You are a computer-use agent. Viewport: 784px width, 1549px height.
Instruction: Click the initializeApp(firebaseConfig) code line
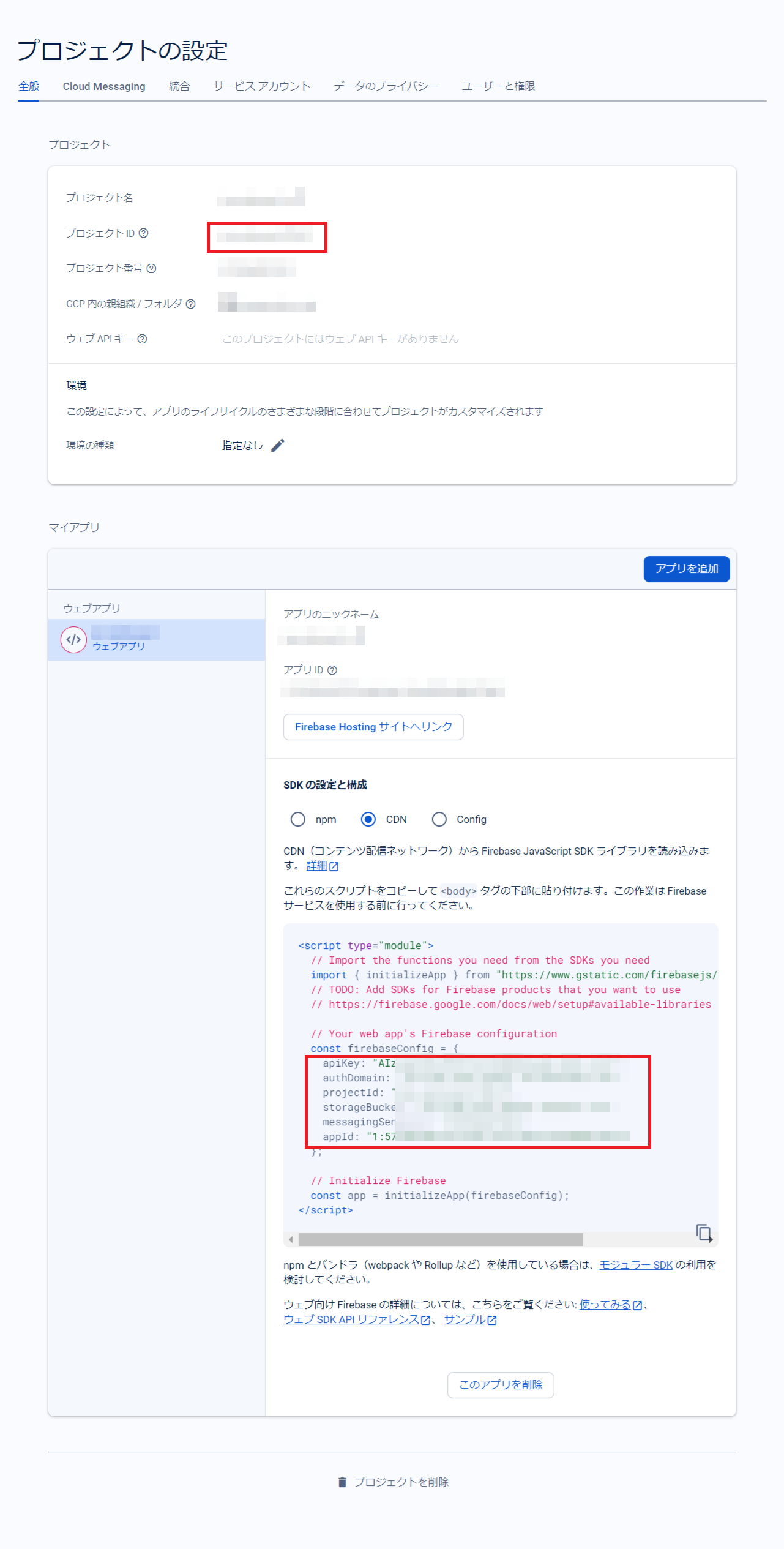[x=440, y=1195]
